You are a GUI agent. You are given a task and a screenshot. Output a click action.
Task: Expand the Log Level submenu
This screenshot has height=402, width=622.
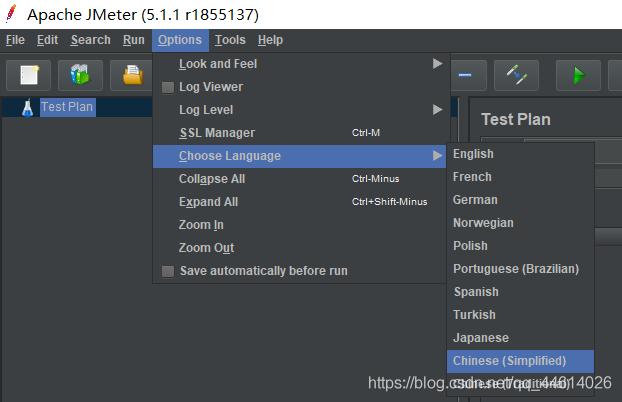tap(299, 110)
